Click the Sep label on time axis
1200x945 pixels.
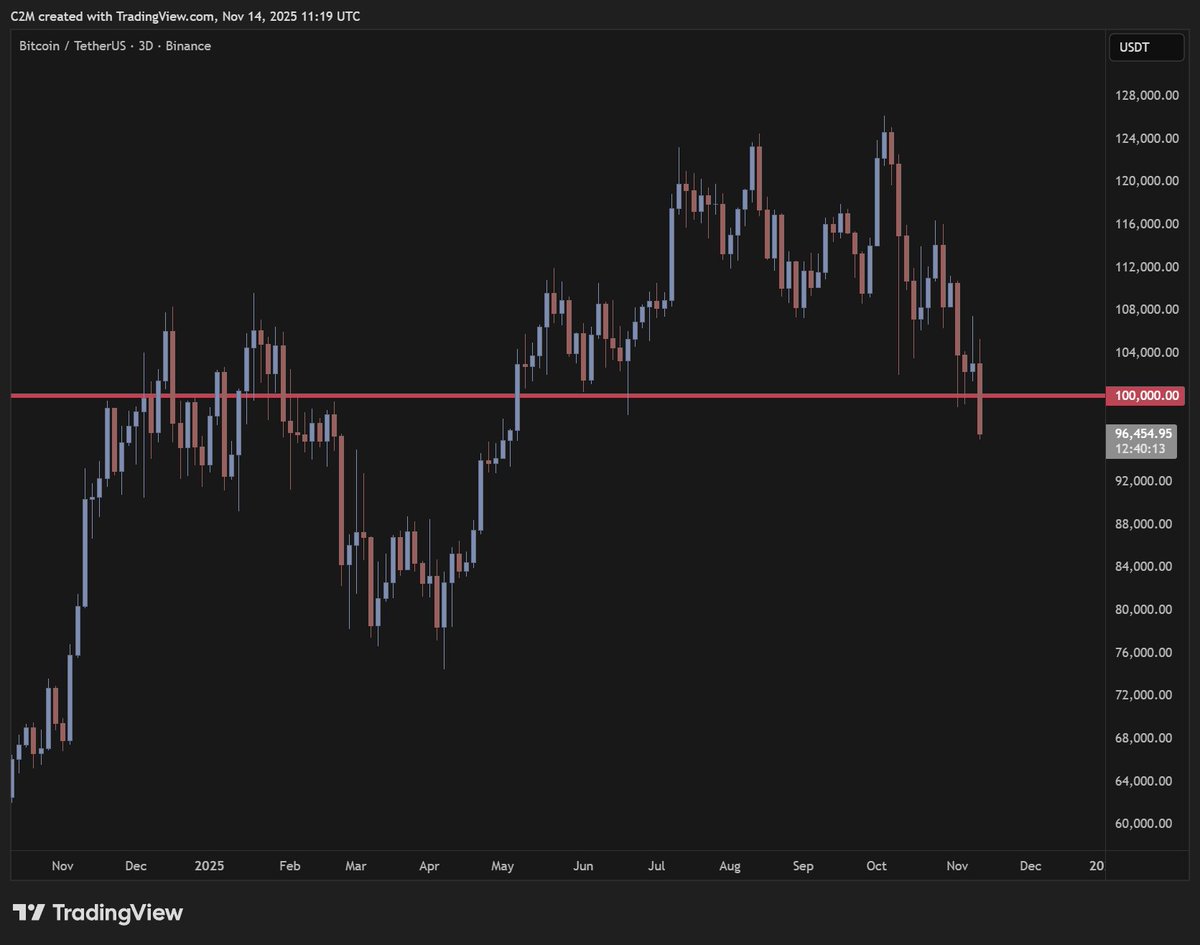[x=803, y=866]
